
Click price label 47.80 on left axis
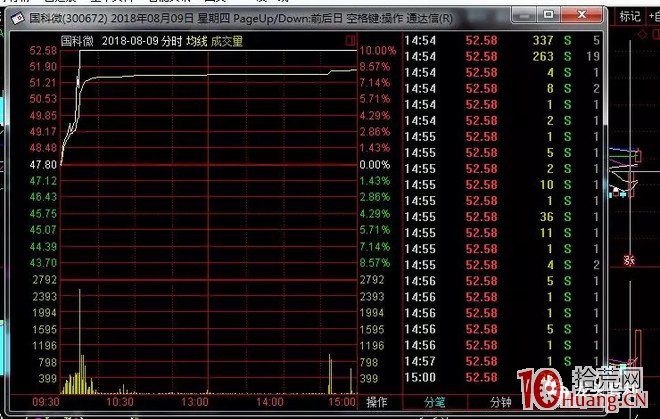tap(43, 165)
